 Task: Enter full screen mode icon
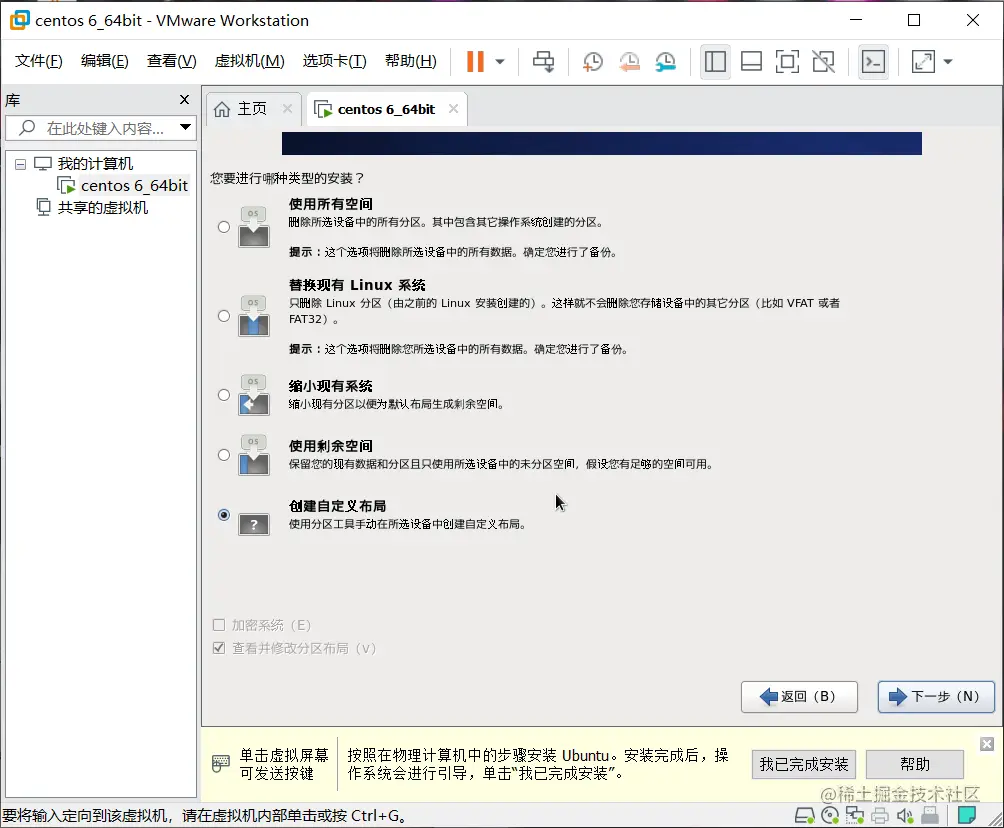[x=787, y=61]
